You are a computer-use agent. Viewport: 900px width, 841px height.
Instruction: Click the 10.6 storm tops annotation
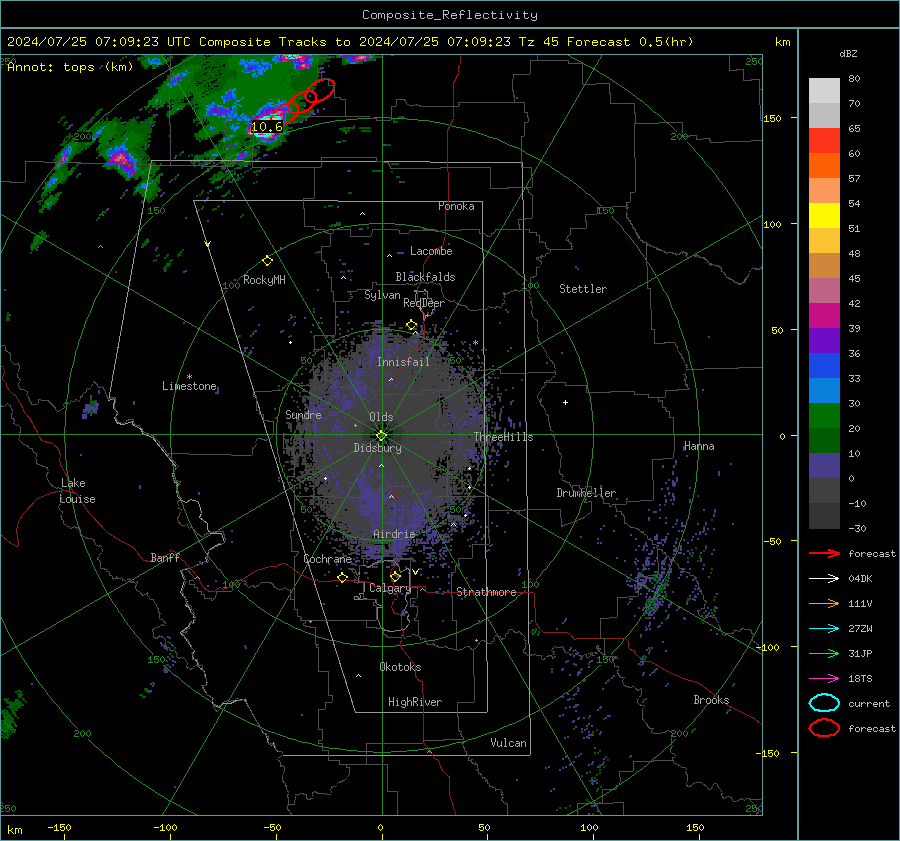pyautogui.click(x=267, y=127)
